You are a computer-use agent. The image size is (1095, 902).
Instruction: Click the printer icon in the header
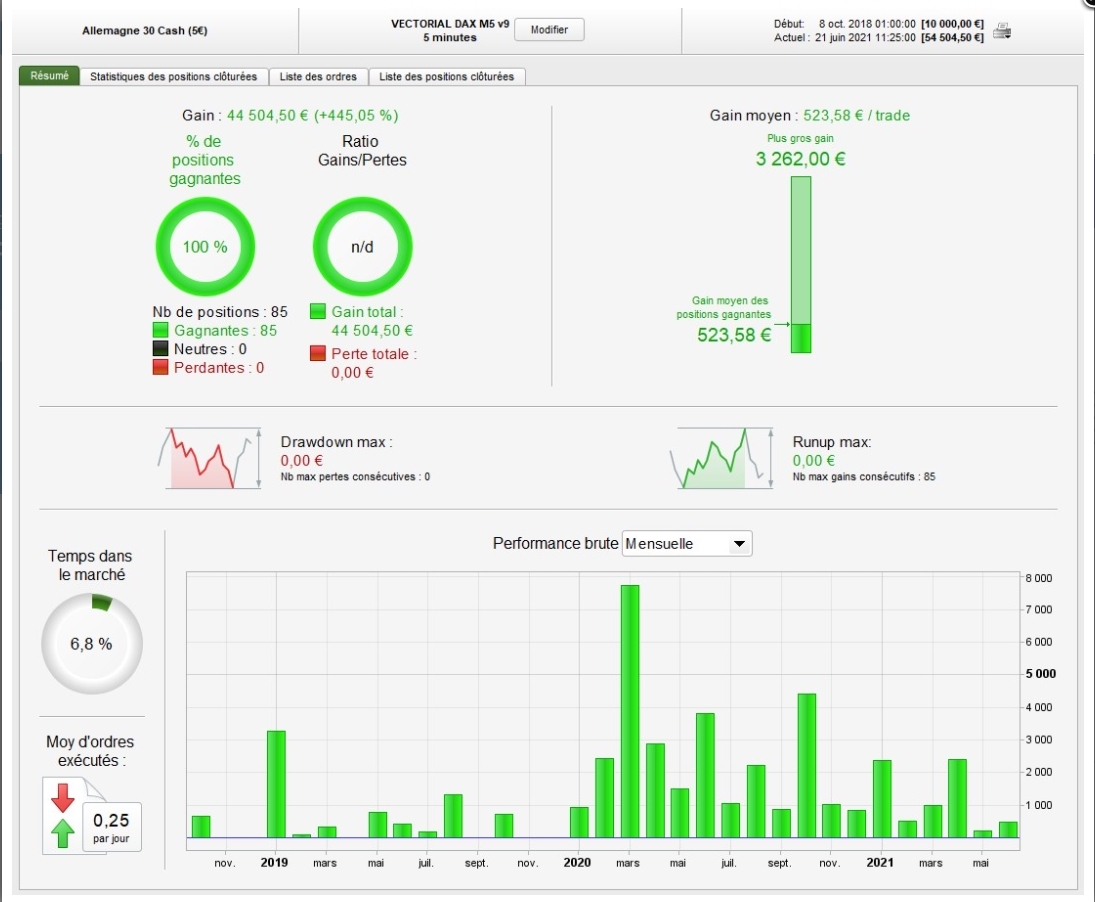(x=1002, y=31)
